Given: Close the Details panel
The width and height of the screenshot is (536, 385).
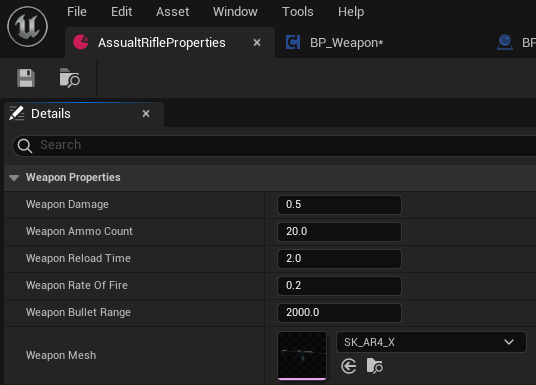Looking at the screenshot, I should click(x=146, y=114).
